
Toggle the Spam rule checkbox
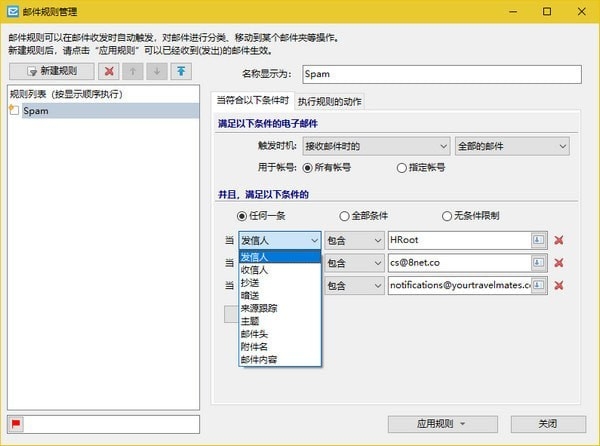coord(14,111)
